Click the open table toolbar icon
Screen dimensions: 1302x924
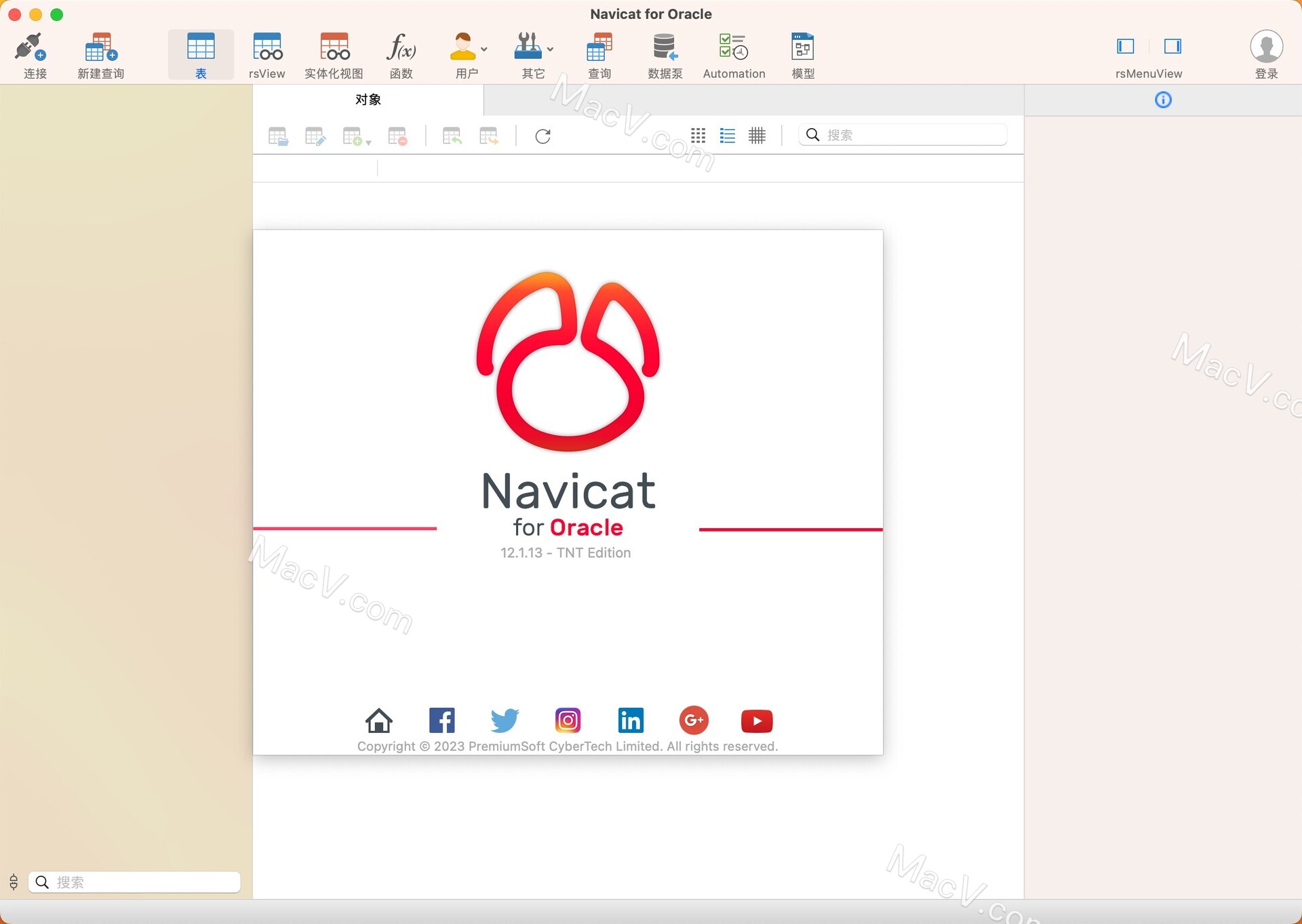278,136
